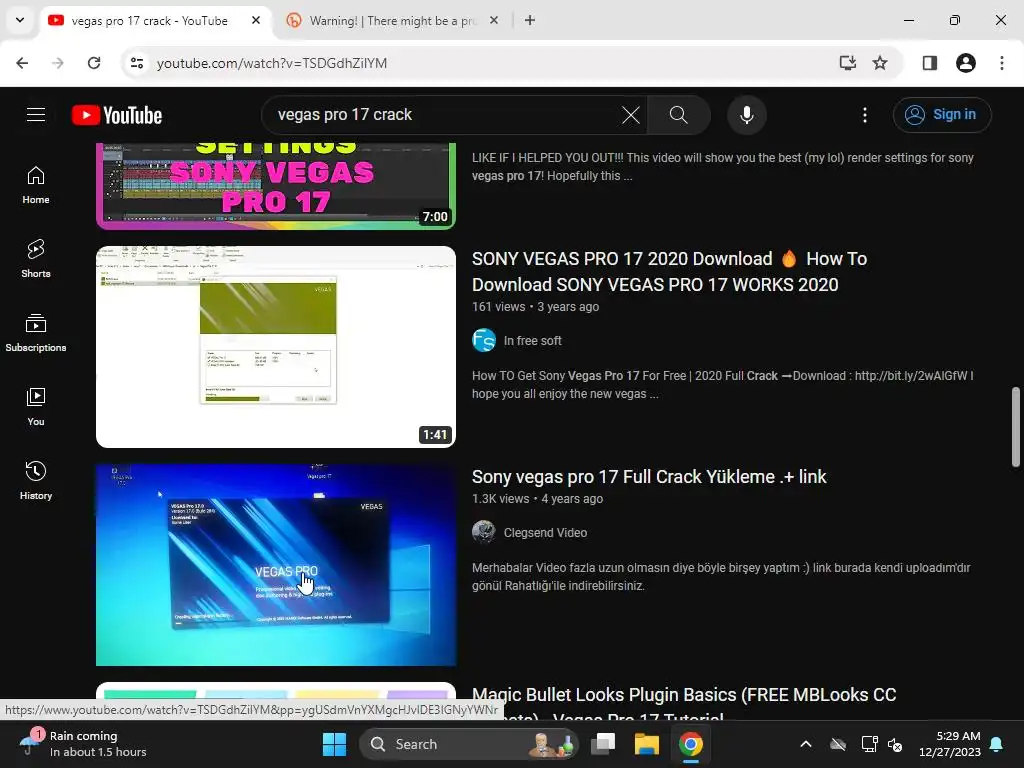Click the browser back arrow
1024x768 pixels.
click(x=22, y=63)
